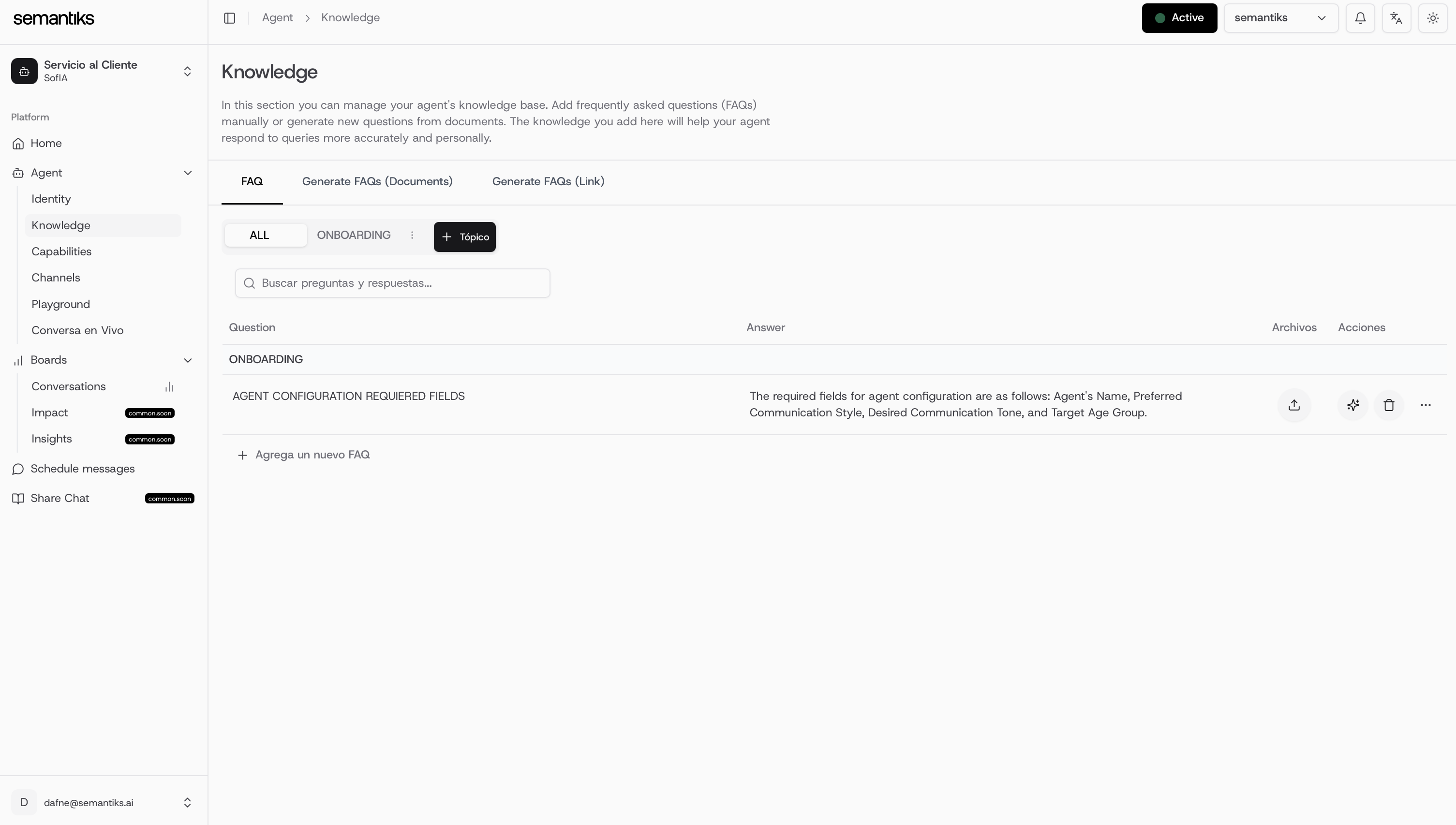
Task: Switch to Generate FAQs (Link) tab
Action: 548,181
